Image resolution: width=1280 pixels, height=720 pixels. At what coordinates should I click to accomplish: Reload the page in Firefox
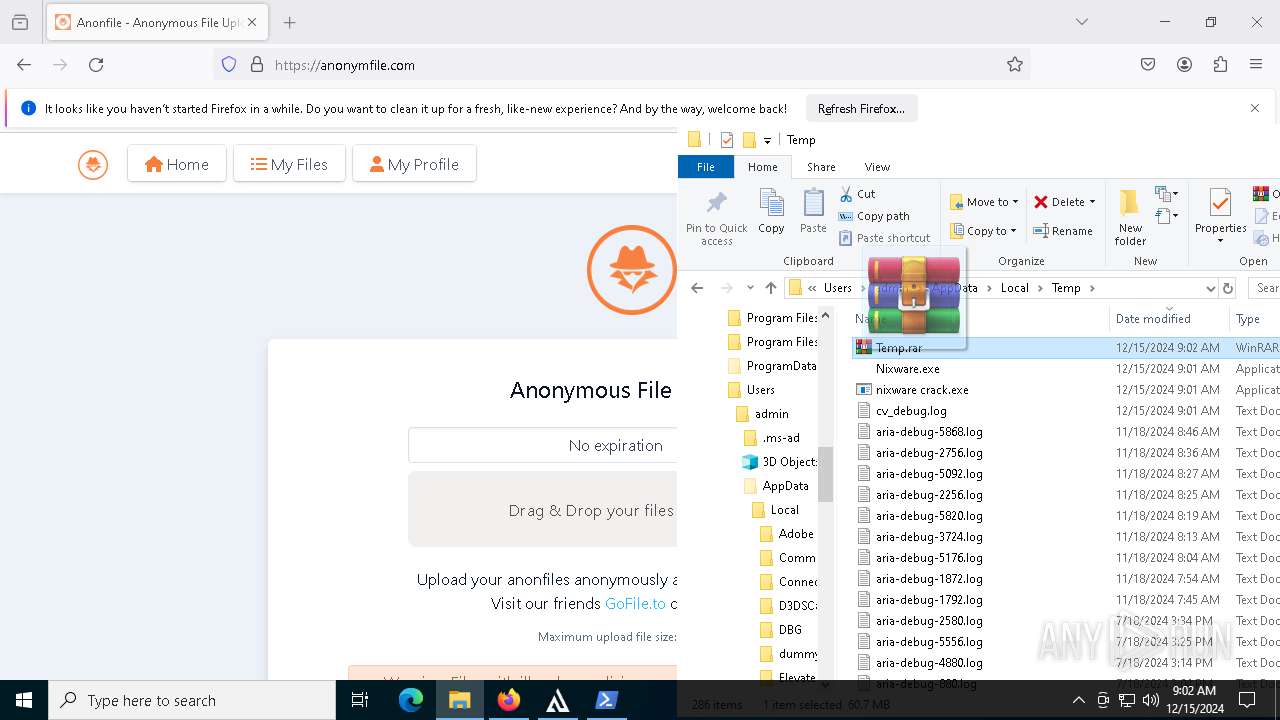(x=96, y=65)
